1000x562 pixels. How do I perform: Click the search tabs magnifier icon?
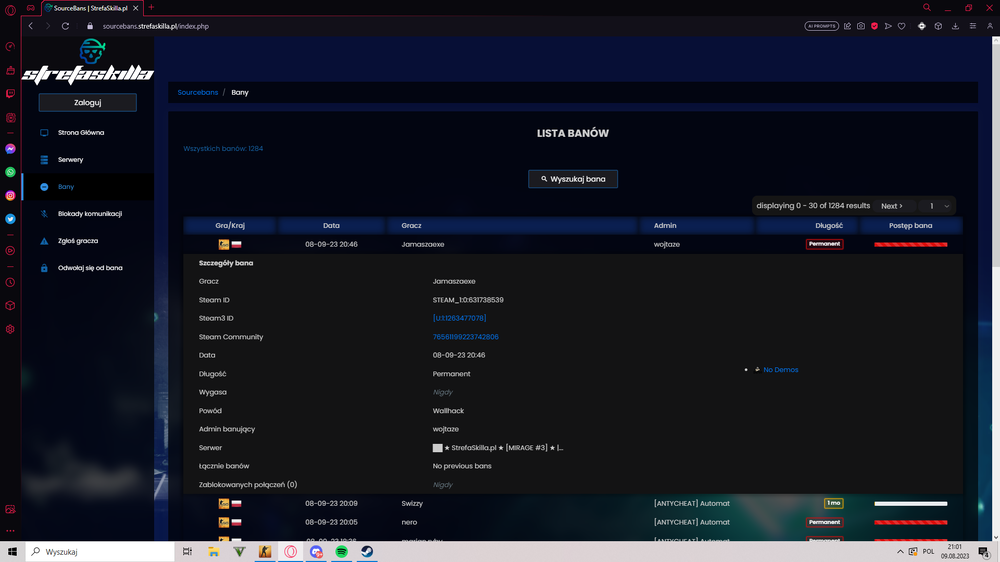coord(927,8)
